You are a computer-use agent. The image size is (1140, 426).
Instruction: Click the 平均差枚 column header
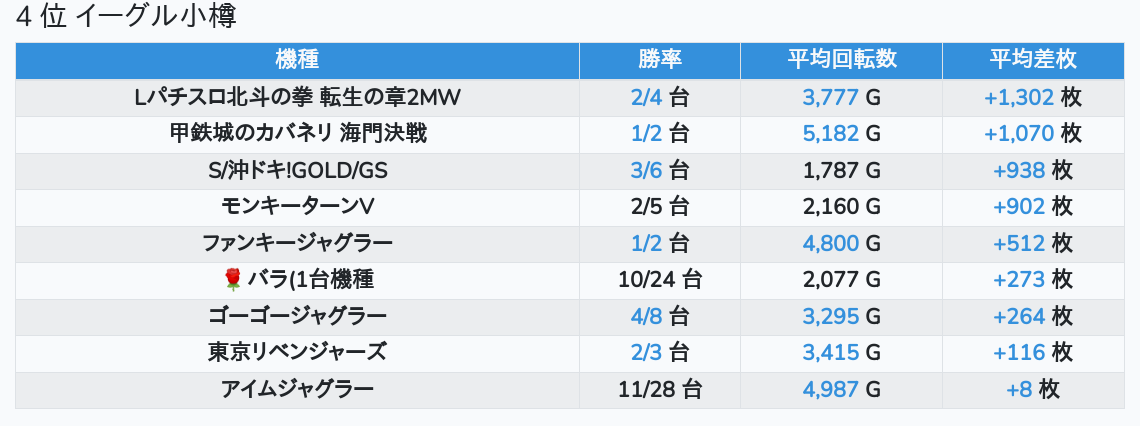tap(1033, 59)
